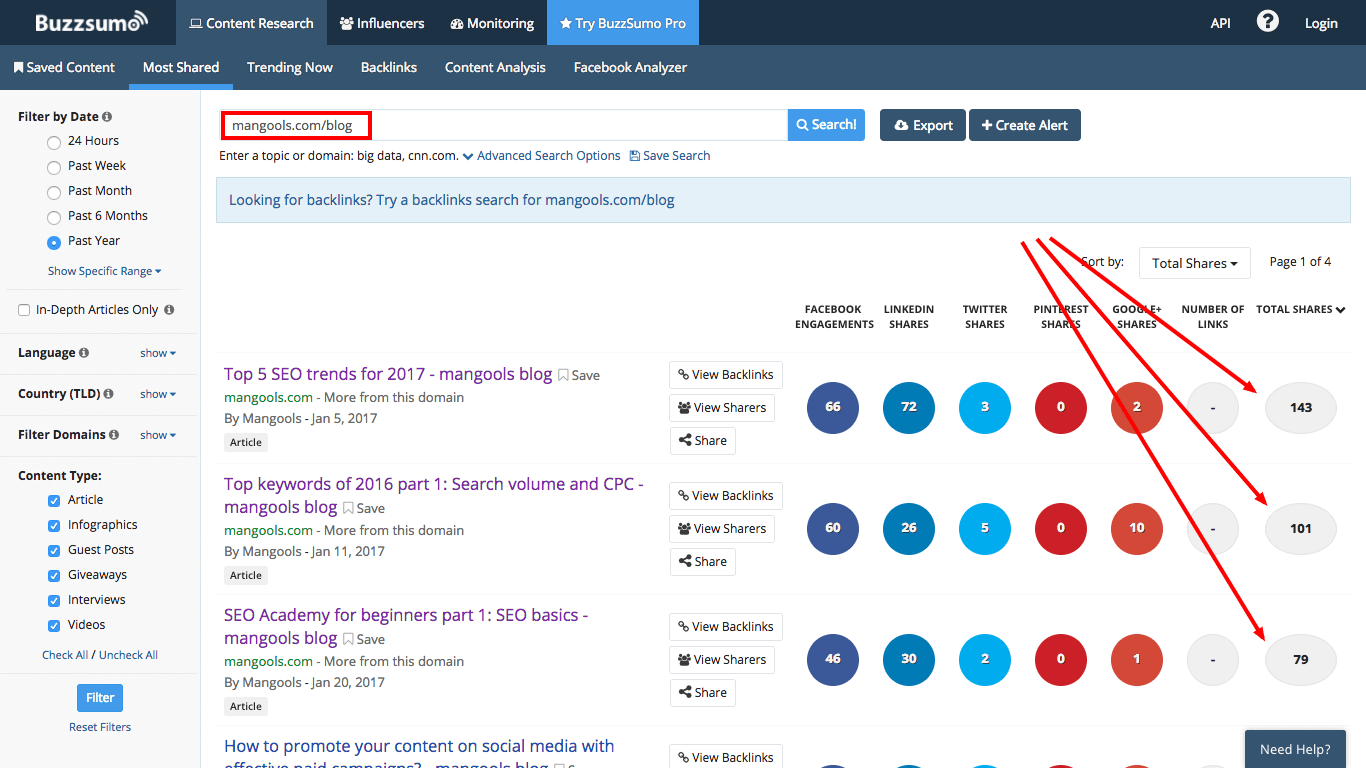The height and width of the screenshot is (768, 1366).
Task: Click Try BuzzSumo Pro tab
Action: pyautogui.click(x=623, y=22)
